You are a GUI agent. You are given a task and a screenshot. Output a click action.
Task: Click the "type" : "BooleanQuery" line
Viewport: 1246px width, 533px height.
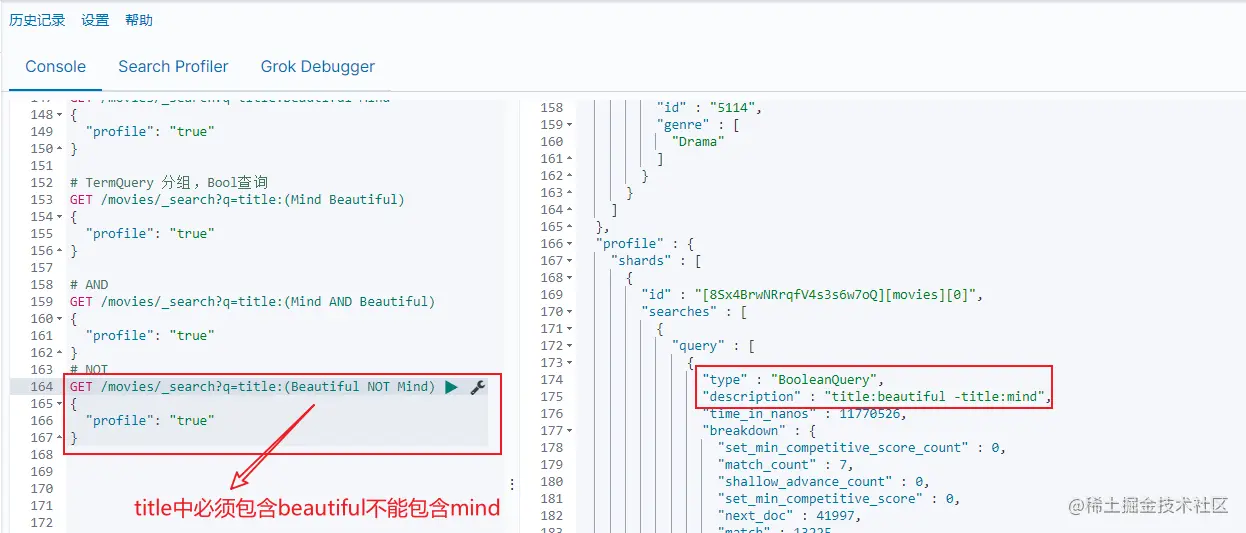pyautogui.click(x=793, y=380)
